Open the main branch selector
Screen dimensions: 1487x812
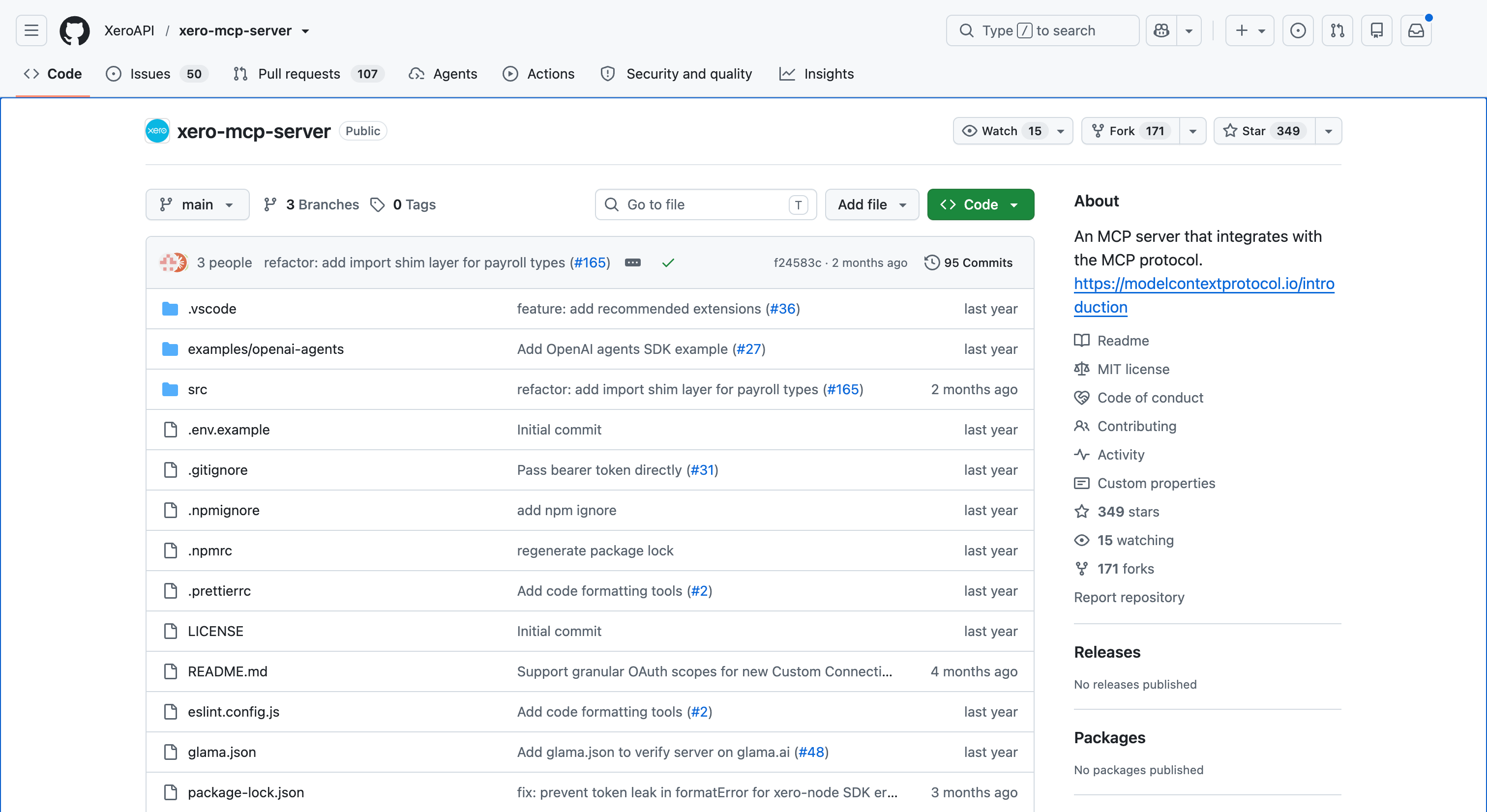point(197,204)
